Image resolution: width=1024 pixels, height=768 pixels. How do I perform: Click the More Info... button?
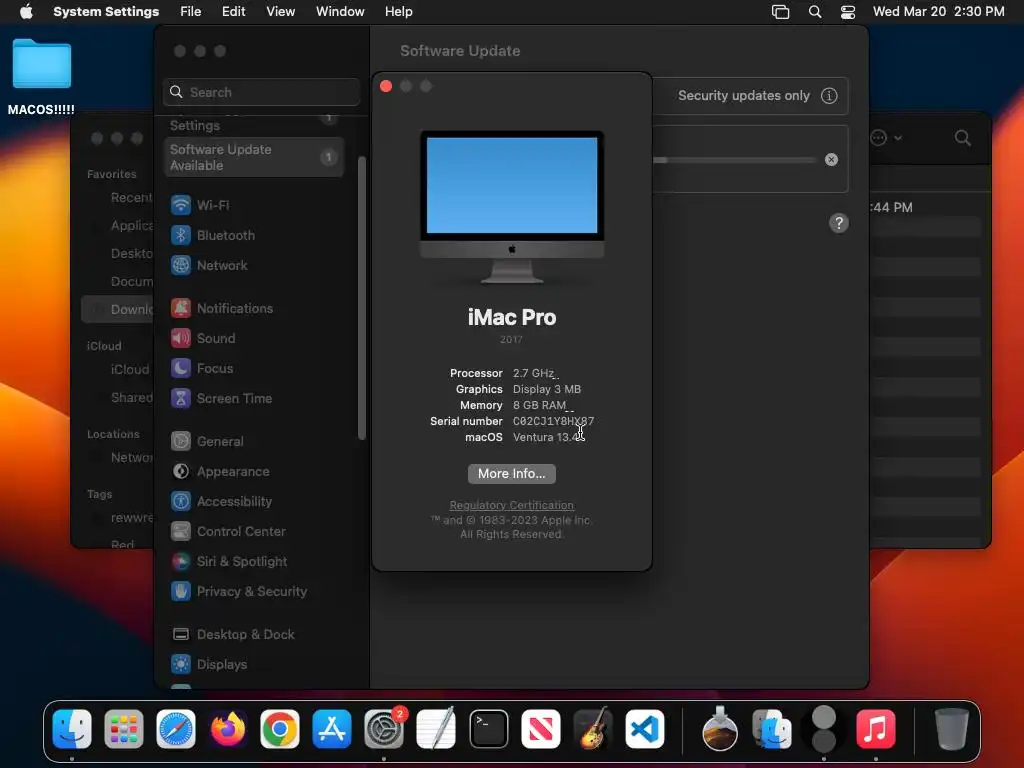coord(511,473)
